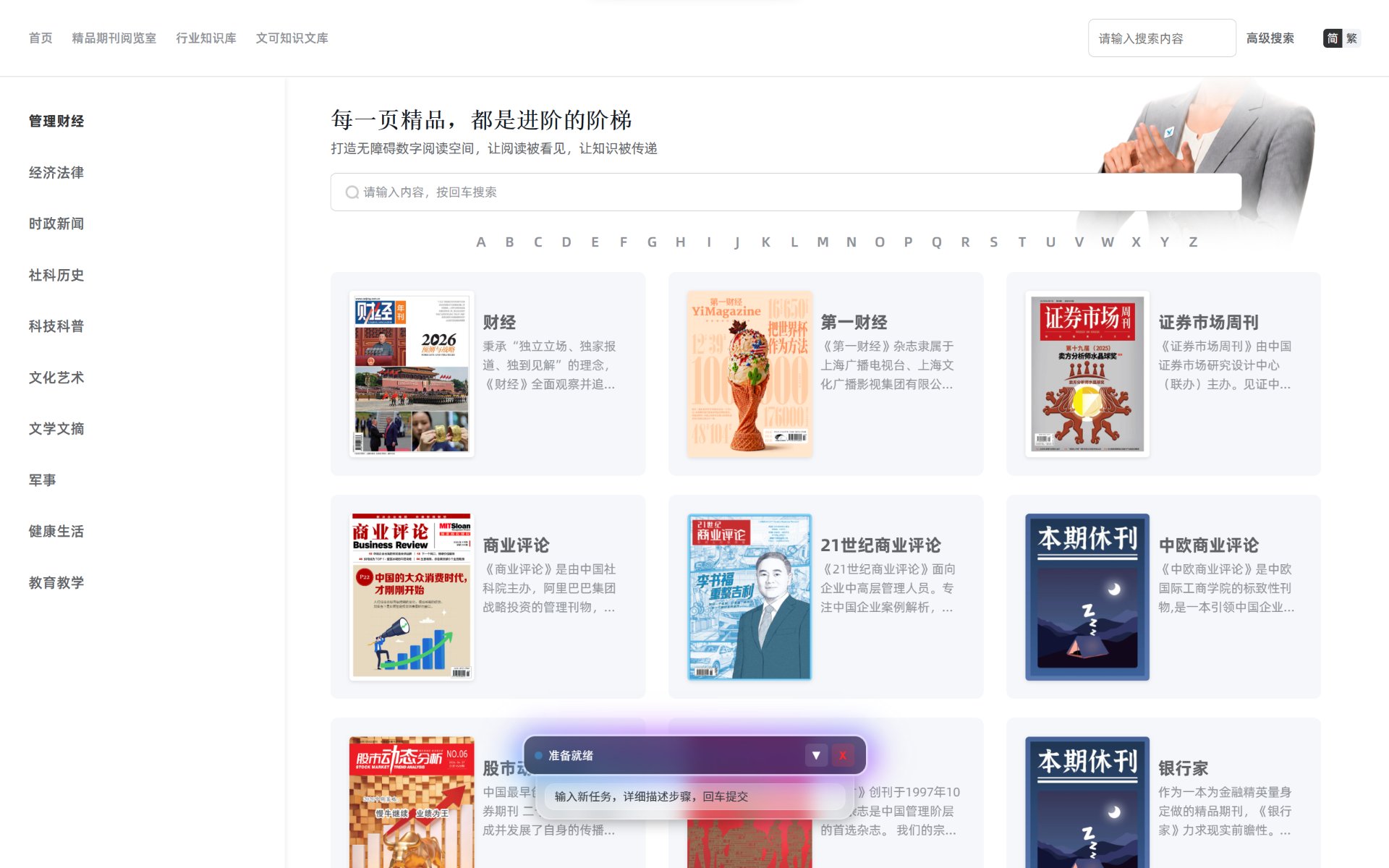Image resolution: width=1389 pixels, height=868 pixels.
Task: Focus the main 请输入内容，按回车搜索 field
Action: tap(786, 192)
